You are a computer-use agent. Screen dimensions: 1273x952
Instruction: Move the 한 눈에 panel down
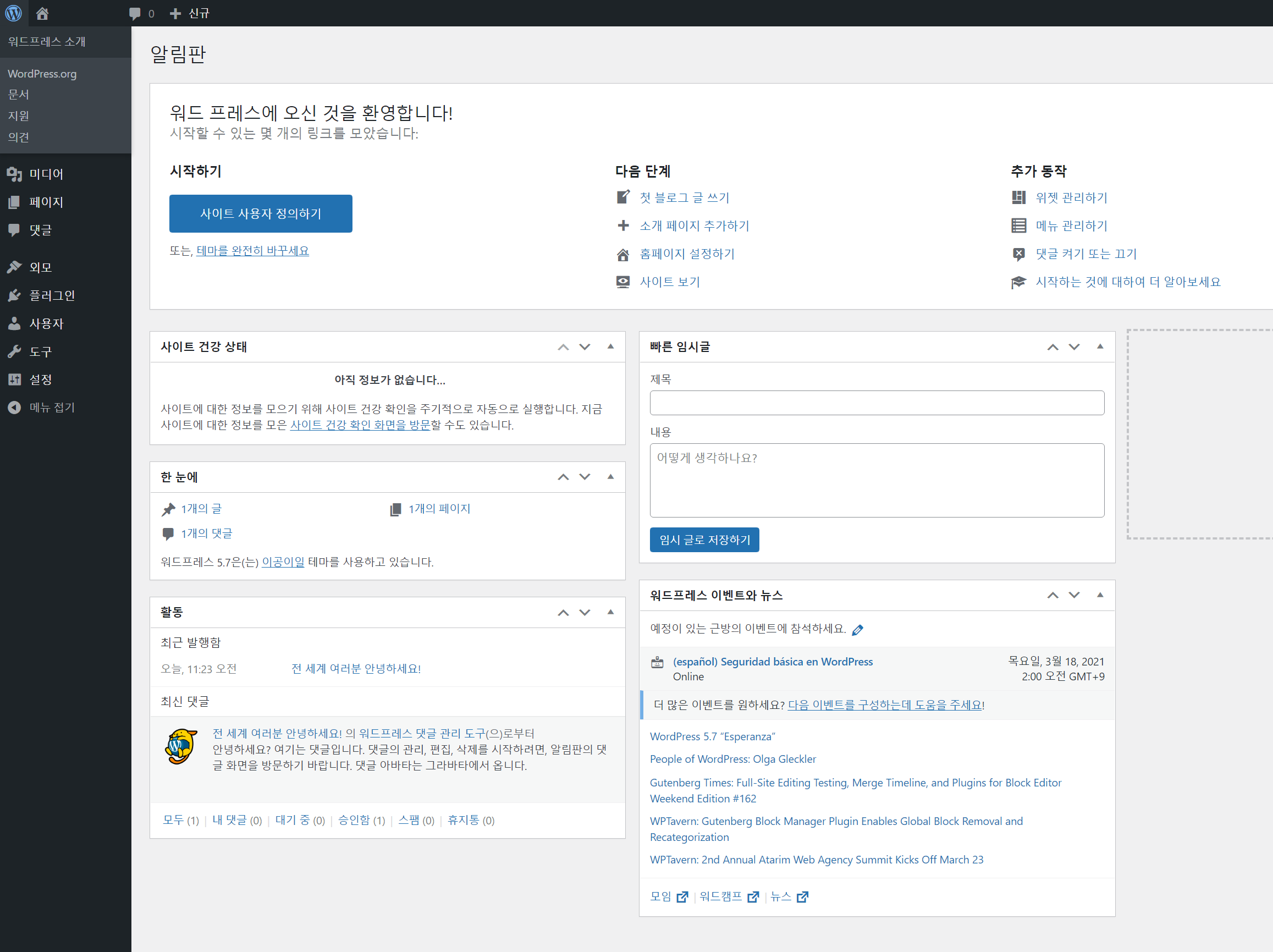click(x=585, y=477)
